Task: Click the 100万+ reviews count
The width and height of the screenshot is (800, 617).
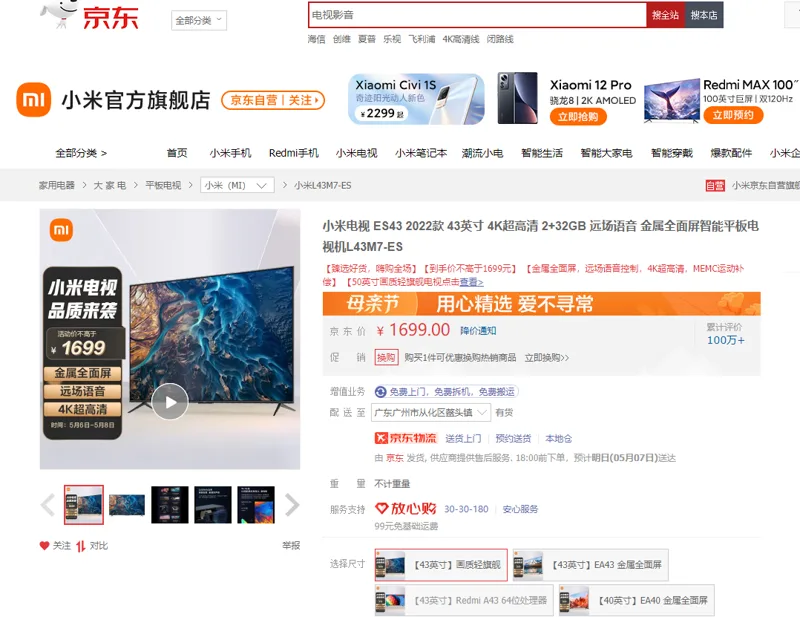Action: coord(726,340)
